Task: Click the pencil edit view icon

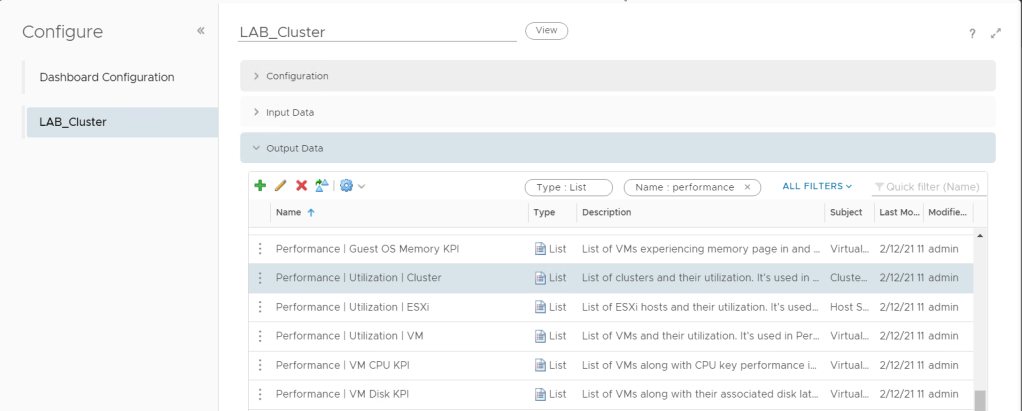Action: coord(280,186)
